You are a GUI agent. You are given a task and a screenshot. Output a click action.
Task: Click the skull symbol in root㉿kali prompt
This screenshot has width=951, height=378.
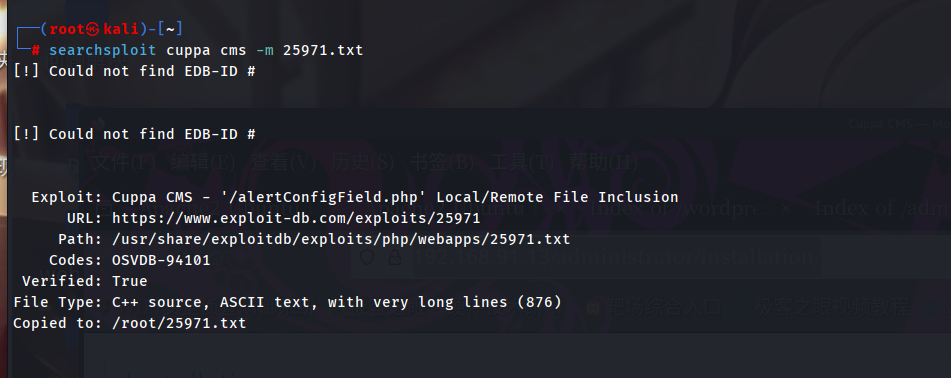point(92,29)
